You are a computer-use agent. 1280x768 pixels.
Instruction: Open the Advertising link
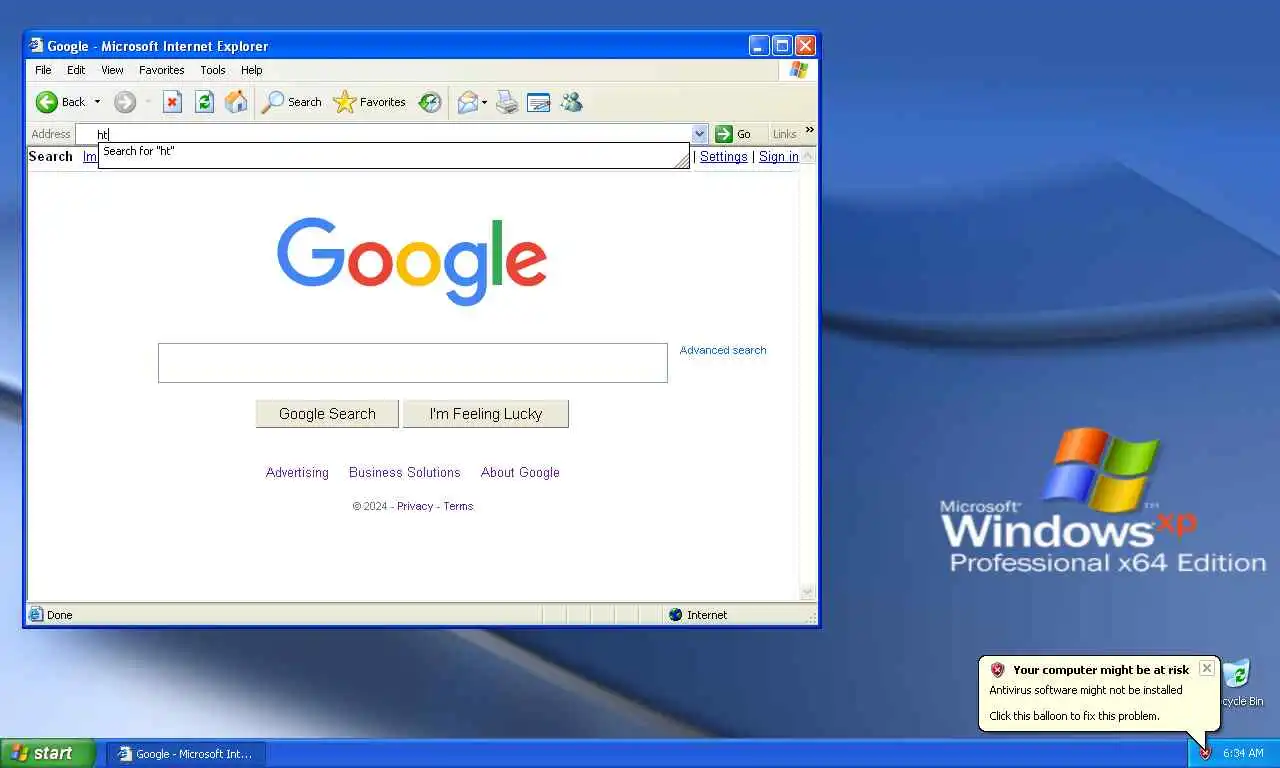point(297,472)
